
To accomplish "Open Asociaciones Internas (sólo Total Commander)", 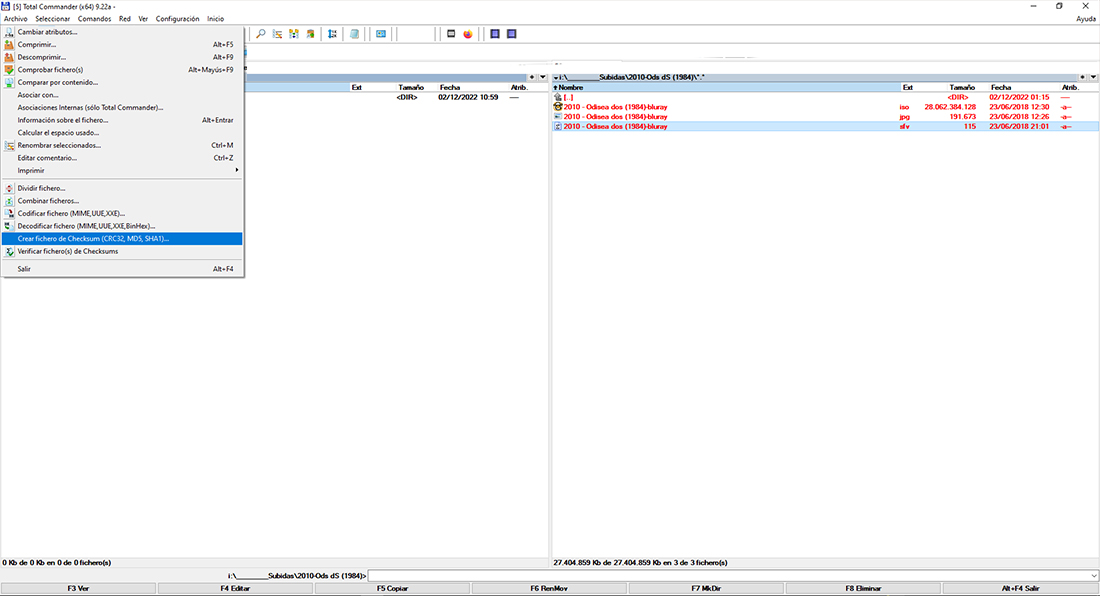I will click(122, 107).
